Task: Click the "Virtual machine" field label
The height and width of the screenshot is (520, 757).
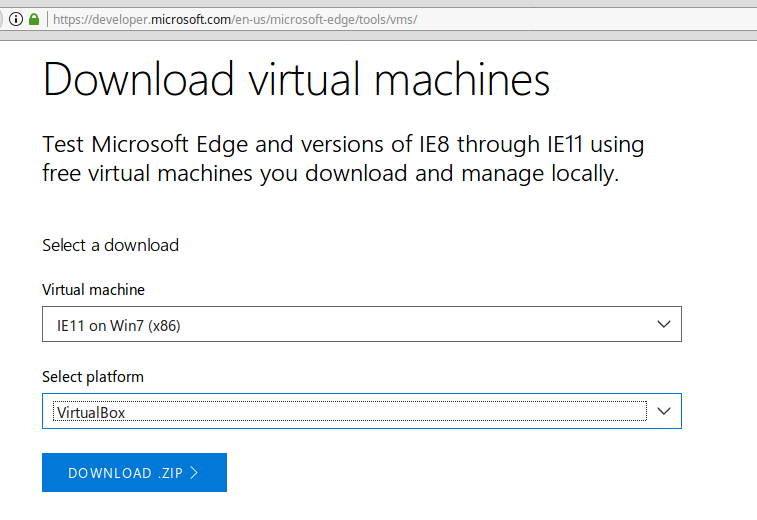Action: pos(94,290)
